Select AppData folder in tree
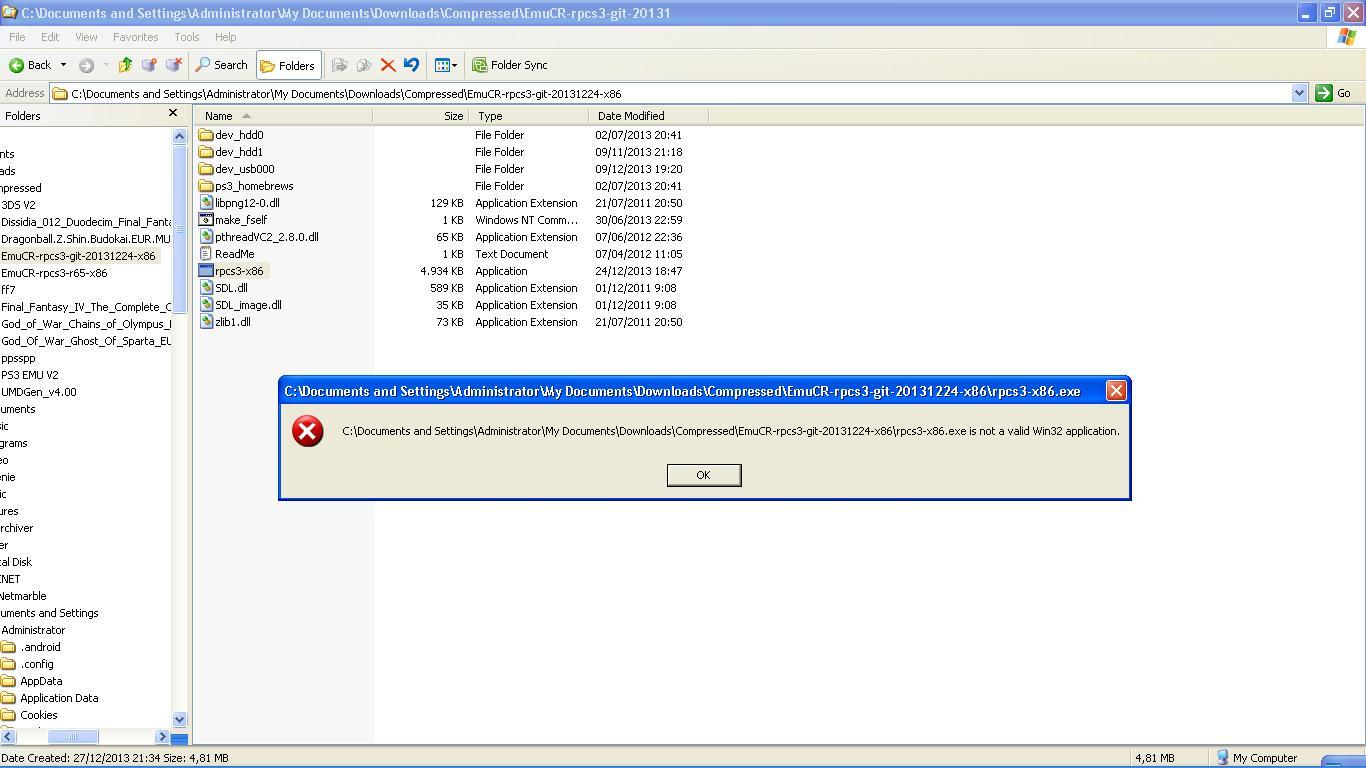 [41, 681]
